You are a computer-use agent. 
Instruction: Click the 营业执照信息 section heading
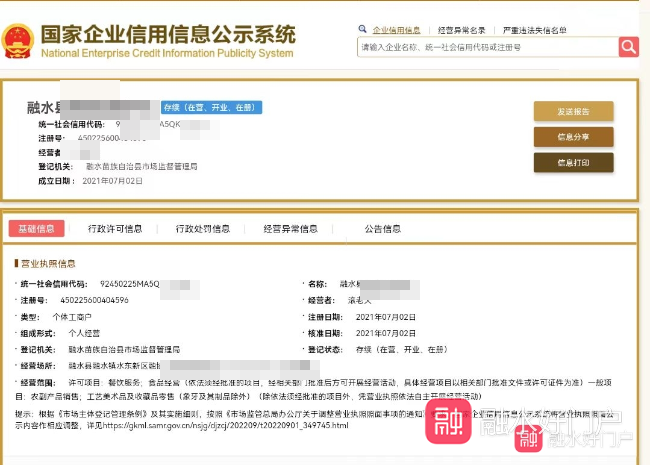48,264
